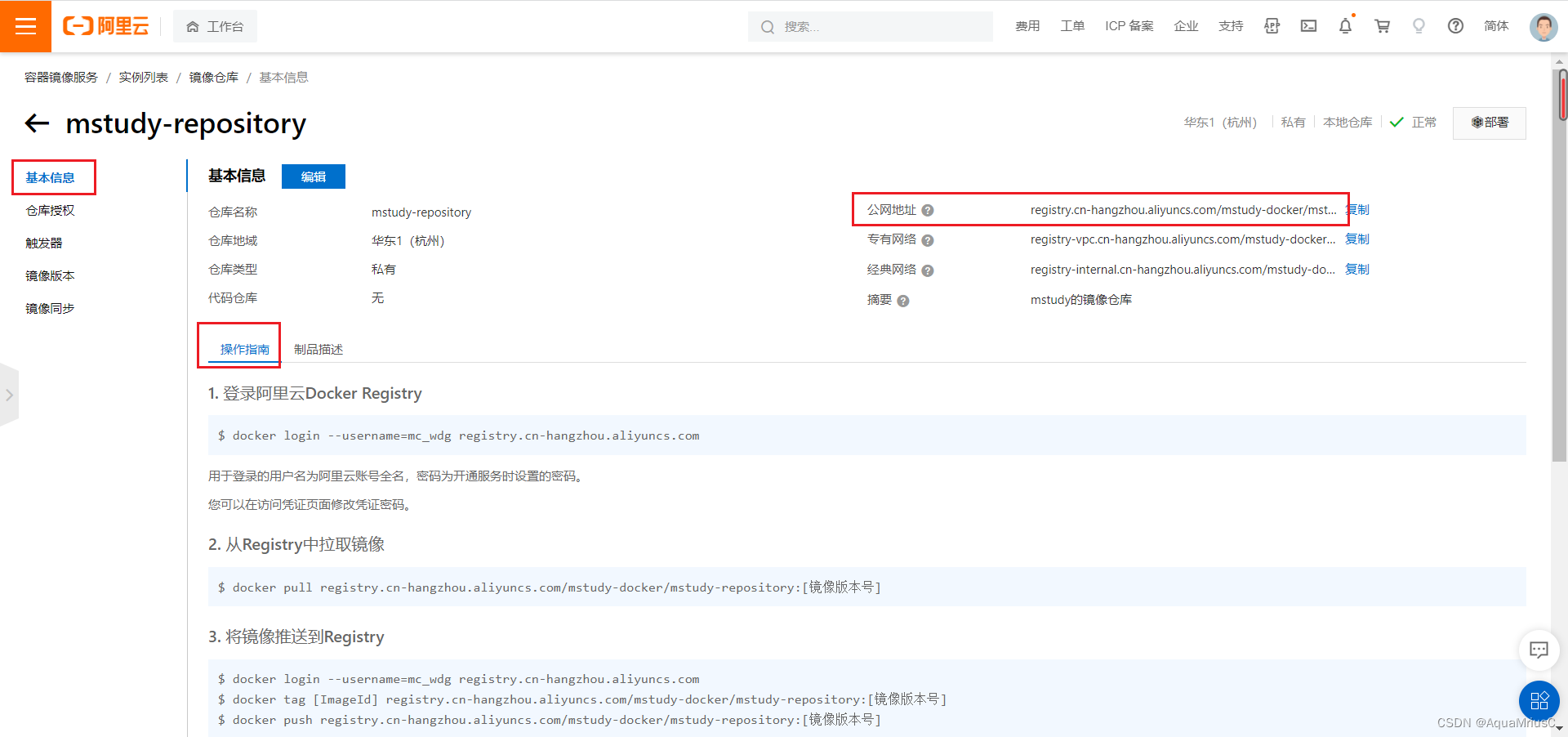1568x737 pixels.
Task: Click help icon next to 摘要
Action: pyautogui.click(x=903, y=301)
